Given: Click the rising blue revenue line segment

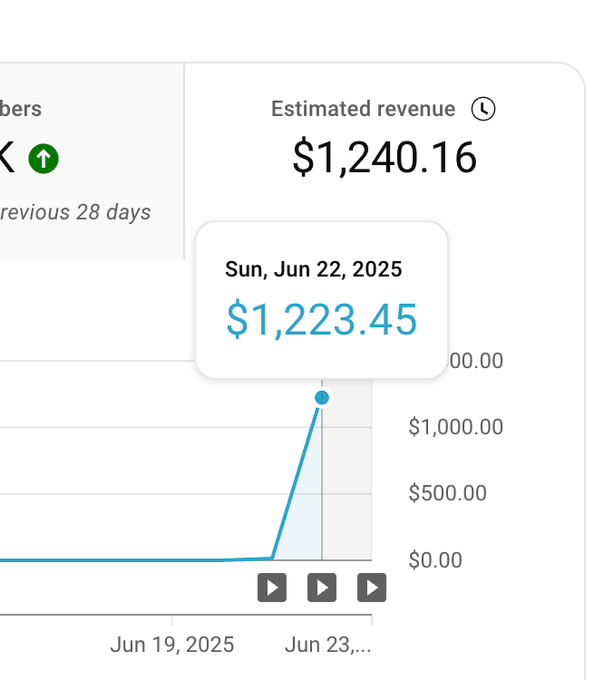Looking at the screenshot, I should [x=297, y=478].
